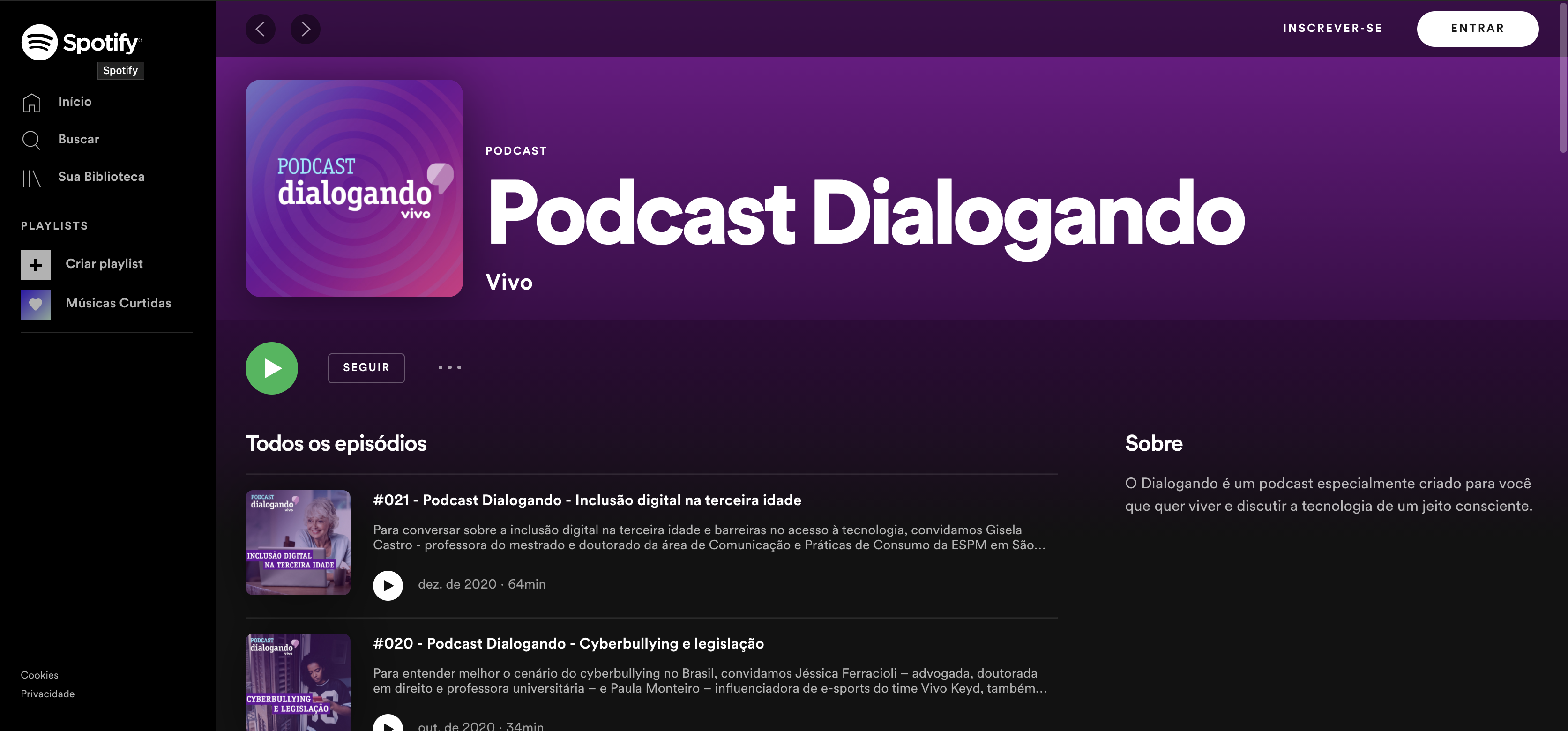Click the Spotify logo in sidebar
The height and width of the screenshot is (731, 1568).
[x=82, y=42]
